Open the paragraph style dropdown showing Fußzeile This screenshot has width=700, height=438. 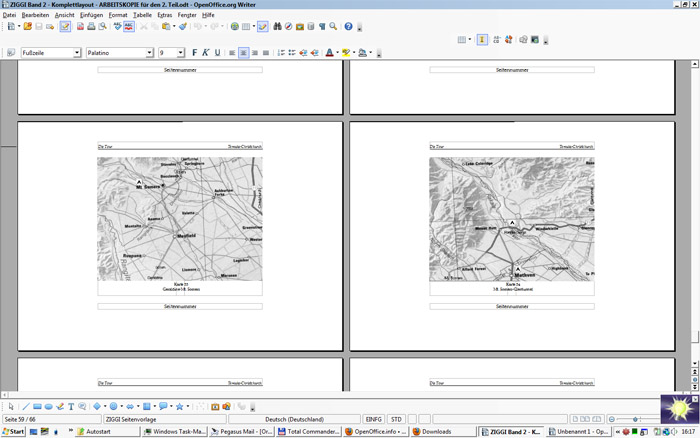click(75, 52)
